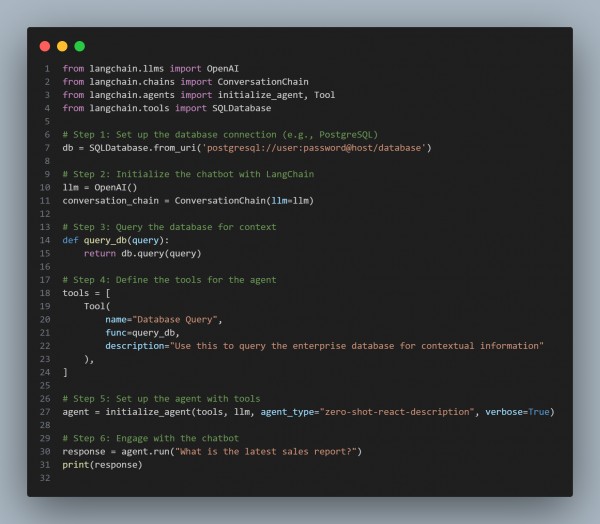Image resolution: width=600 pixels, height=524 pixels.
Task: Click 'print(response)' on line 31
Action: click(x=102, y=465)
